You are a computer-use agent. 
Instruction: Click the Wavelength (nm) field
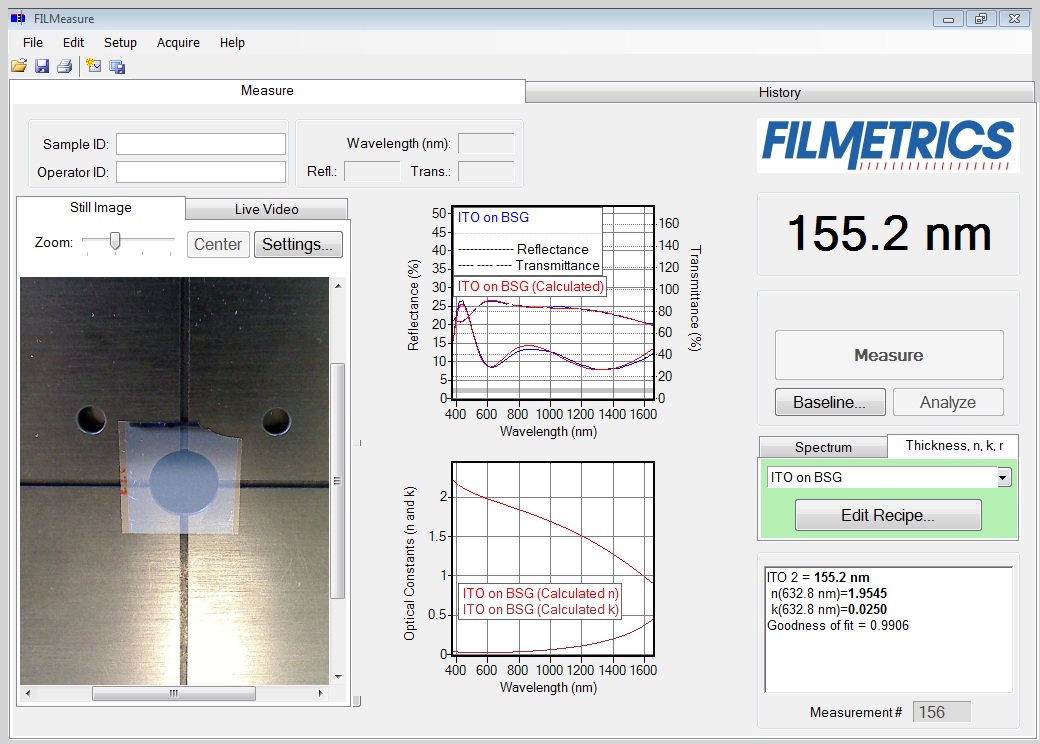click(486, 143)
